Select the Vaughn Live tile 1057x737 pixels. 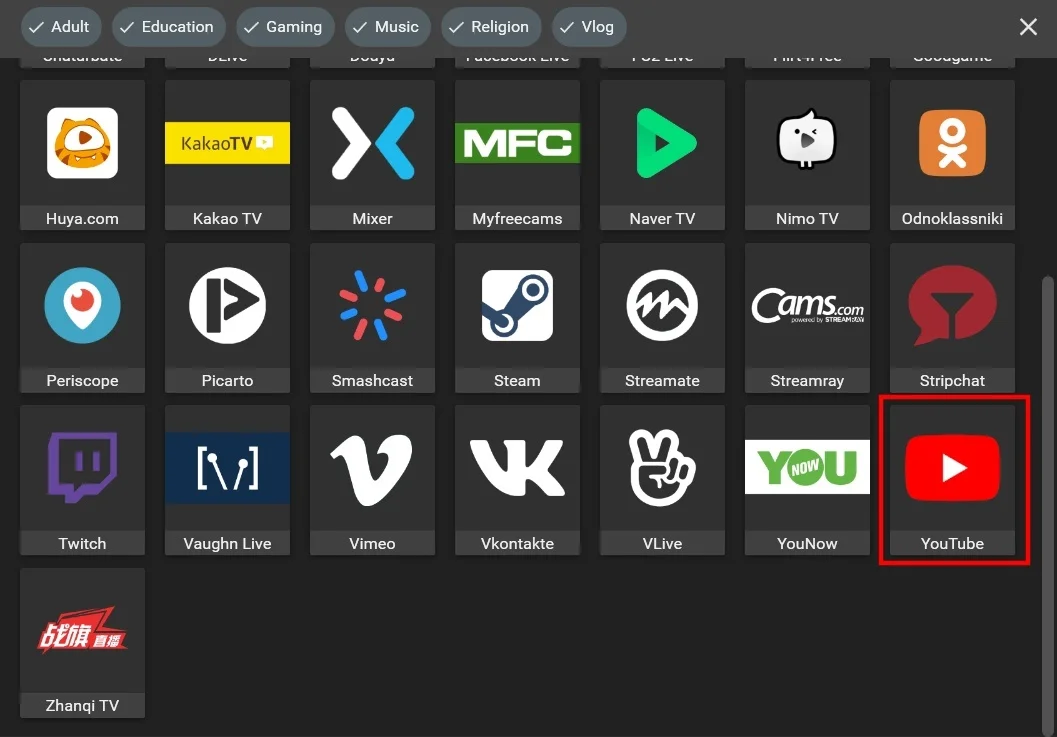coord(227,480)
